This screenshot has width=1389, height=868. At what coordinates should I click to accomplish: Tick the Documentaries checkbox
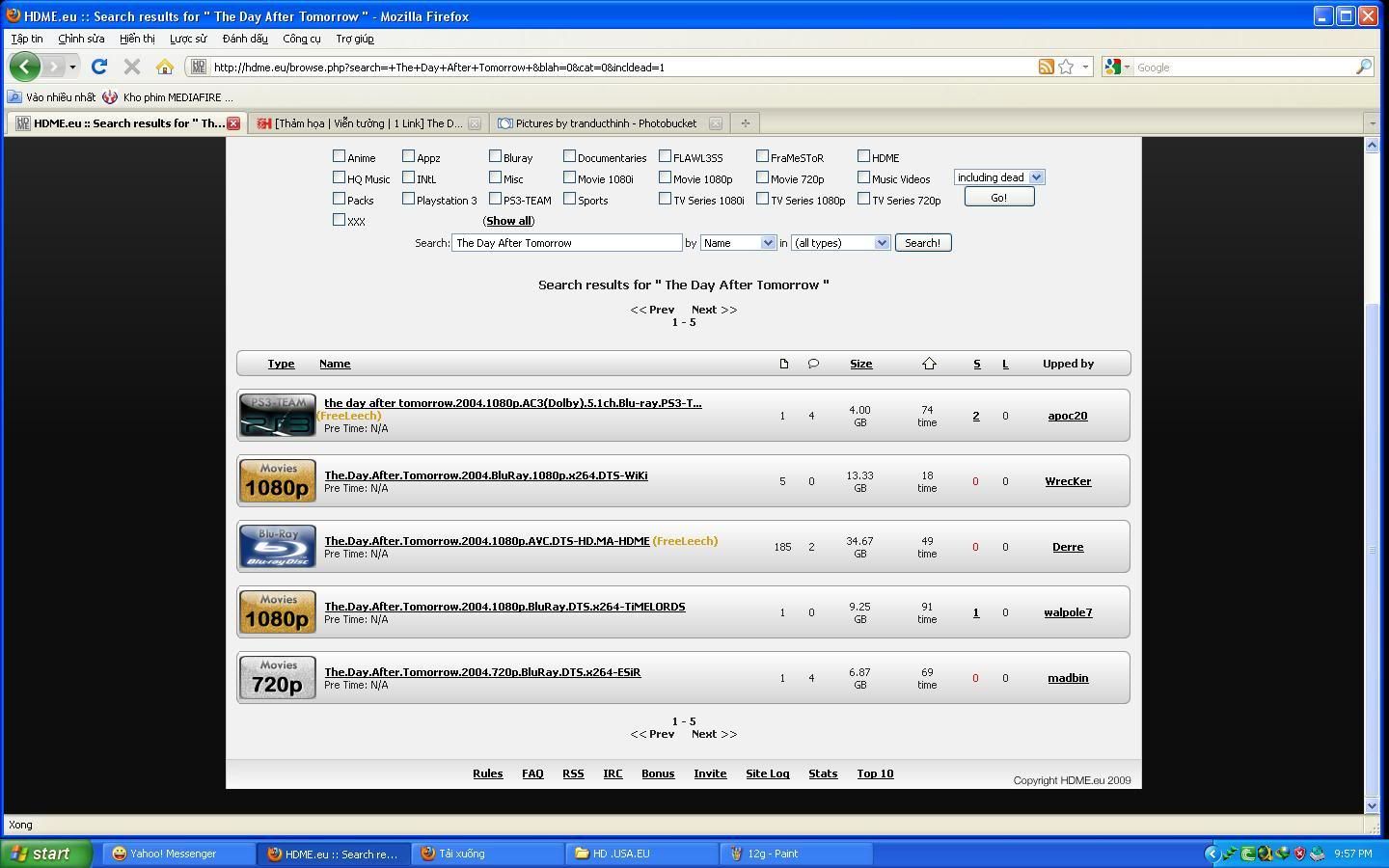[x=569, y=155]
